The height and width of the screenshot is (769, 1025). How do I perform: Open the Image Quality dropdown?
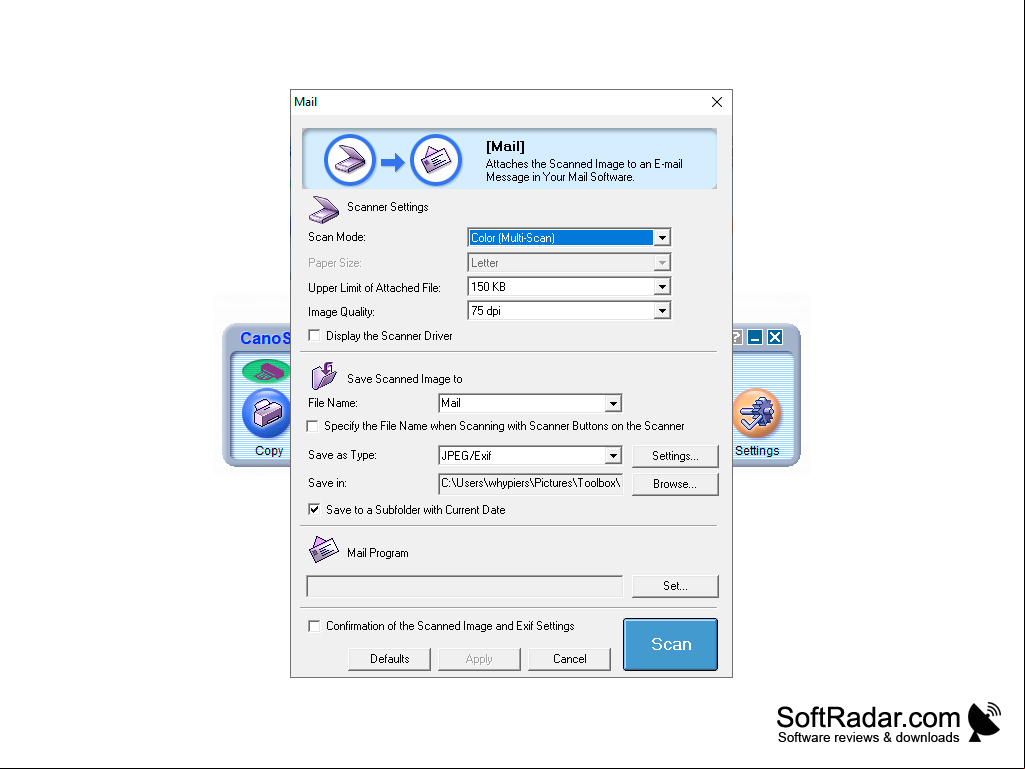662,311
